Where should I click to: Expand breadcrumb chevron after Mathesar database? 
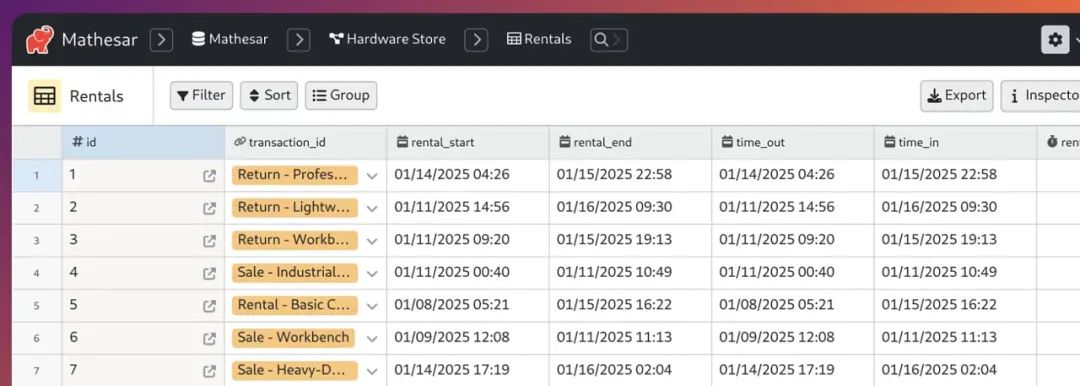point(299,39)
